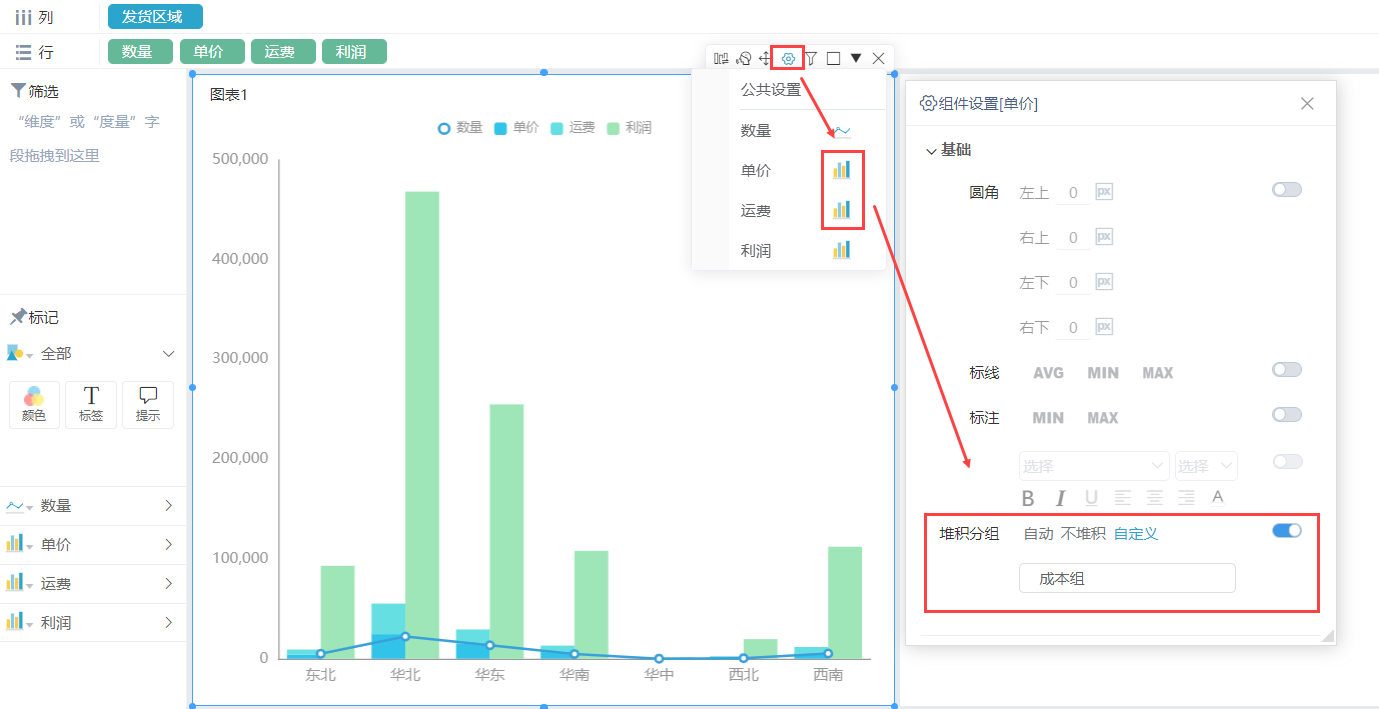Viewport: 1379px width, 709px height.
Task: Select MAX for 标线
Action: point(1158,373)
